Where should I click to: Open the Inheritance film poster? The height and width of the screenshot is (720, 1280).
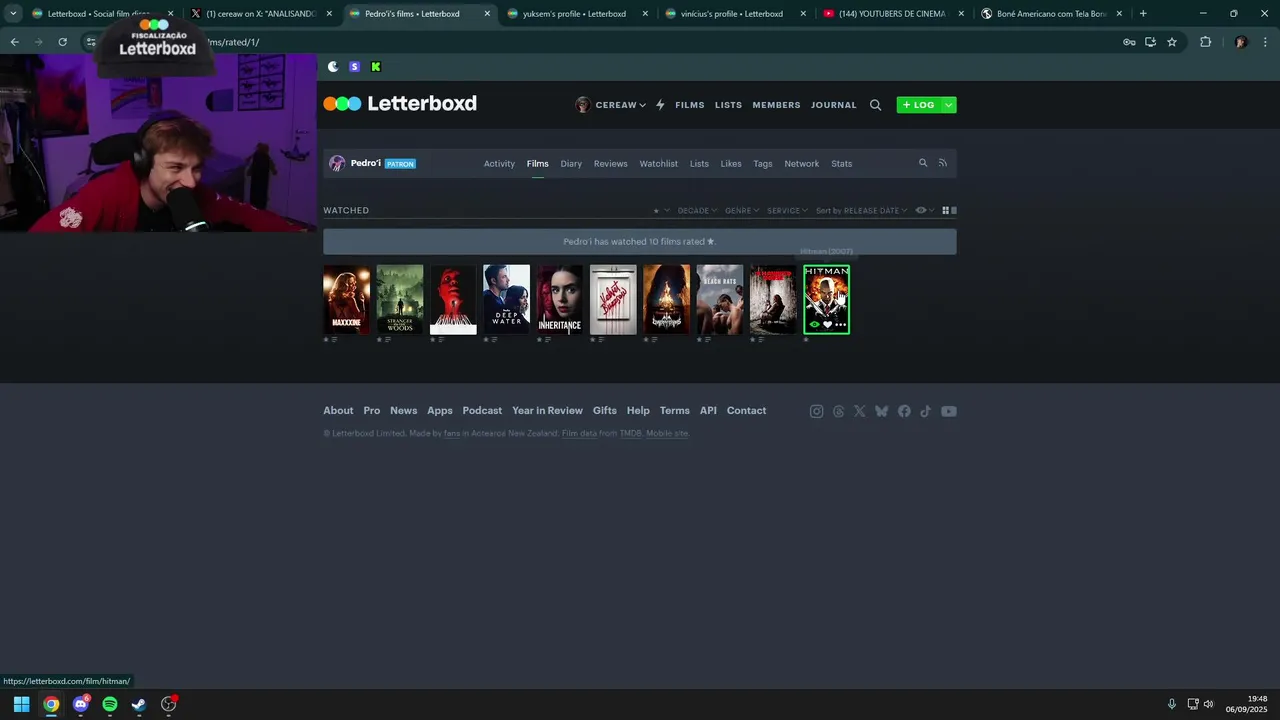pos(560,299)
